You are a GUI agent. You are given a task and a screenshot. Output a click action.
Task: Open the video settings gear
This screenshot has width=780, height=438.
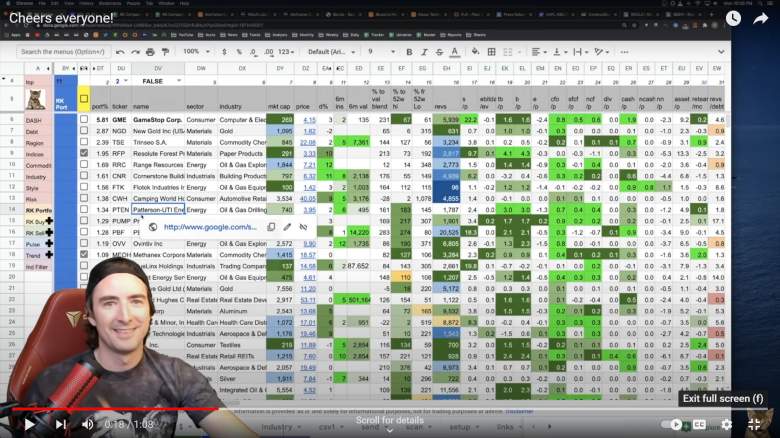(x=725, y=424)
